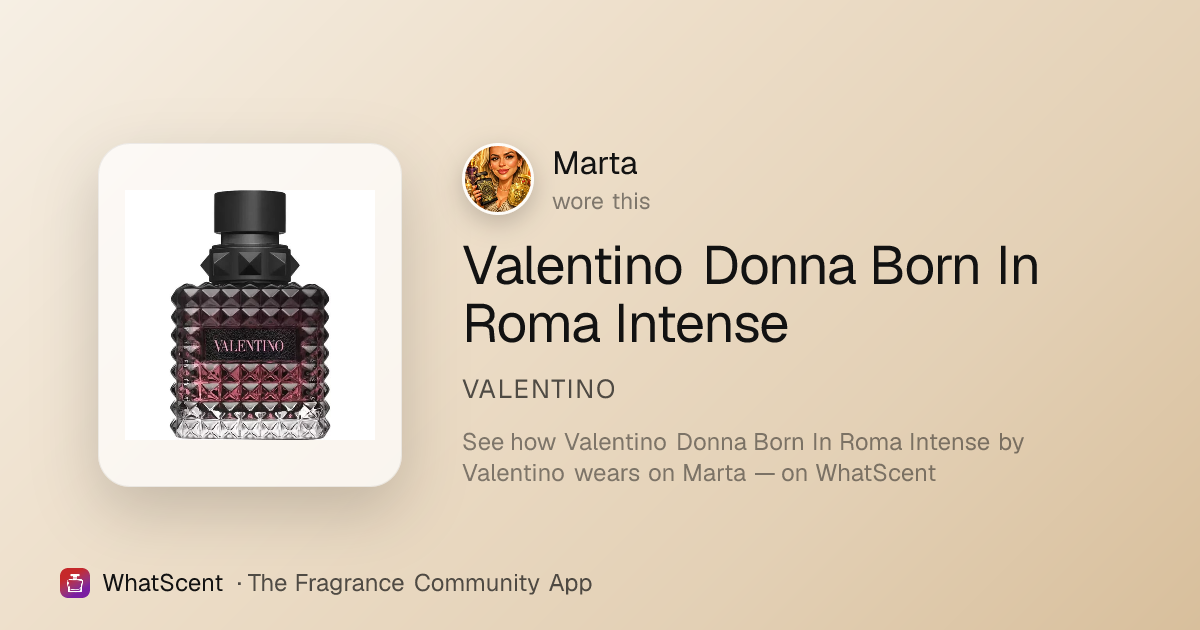
Task: Select the VALENTINO brand label below the title
Action: (x=539, y=389)
